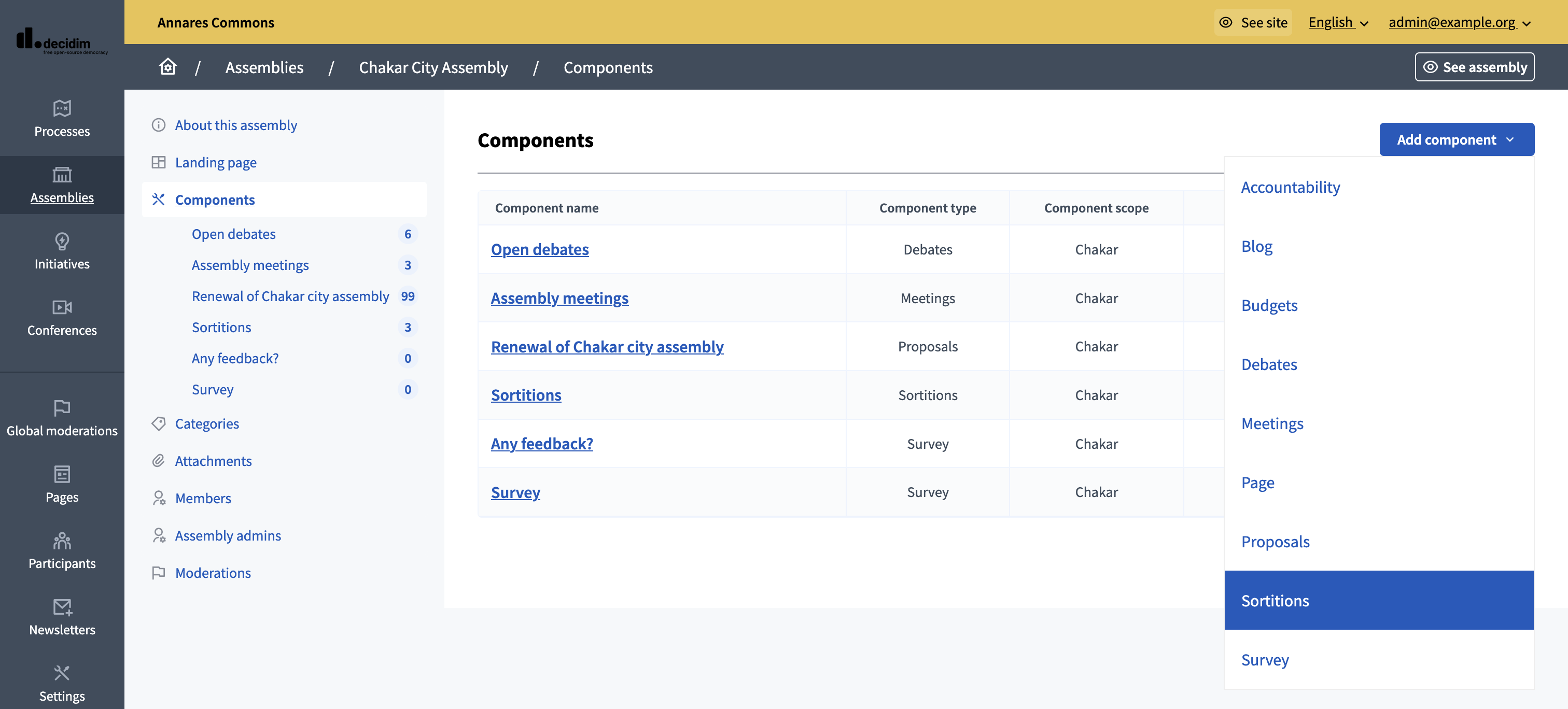1568x709 pixels.
Task: Choose Accountability in the Add component menu
Action: coord(1291,187)
